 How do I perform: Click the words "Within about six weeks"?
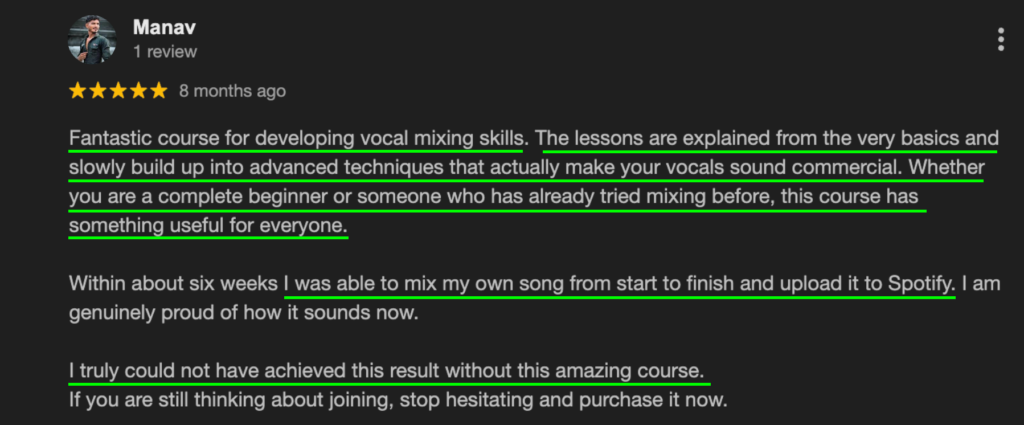coord(173,283)
